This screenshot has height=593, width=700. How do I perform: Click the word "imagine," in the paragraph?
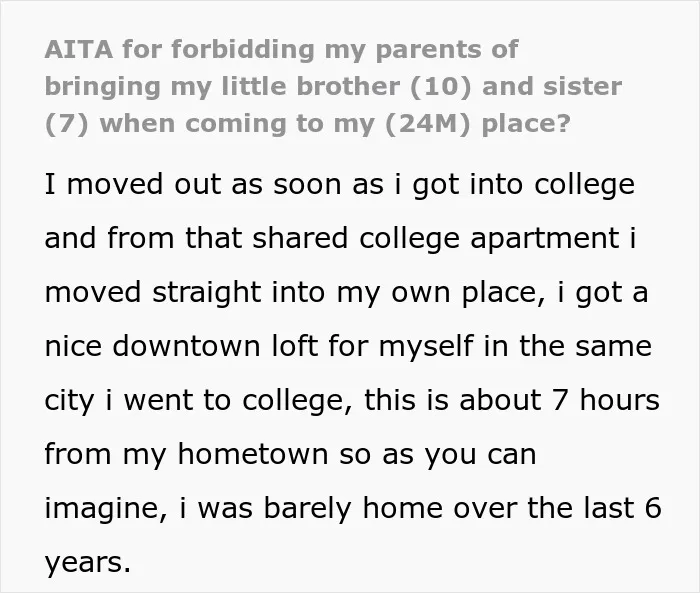(x=107, y=509)
